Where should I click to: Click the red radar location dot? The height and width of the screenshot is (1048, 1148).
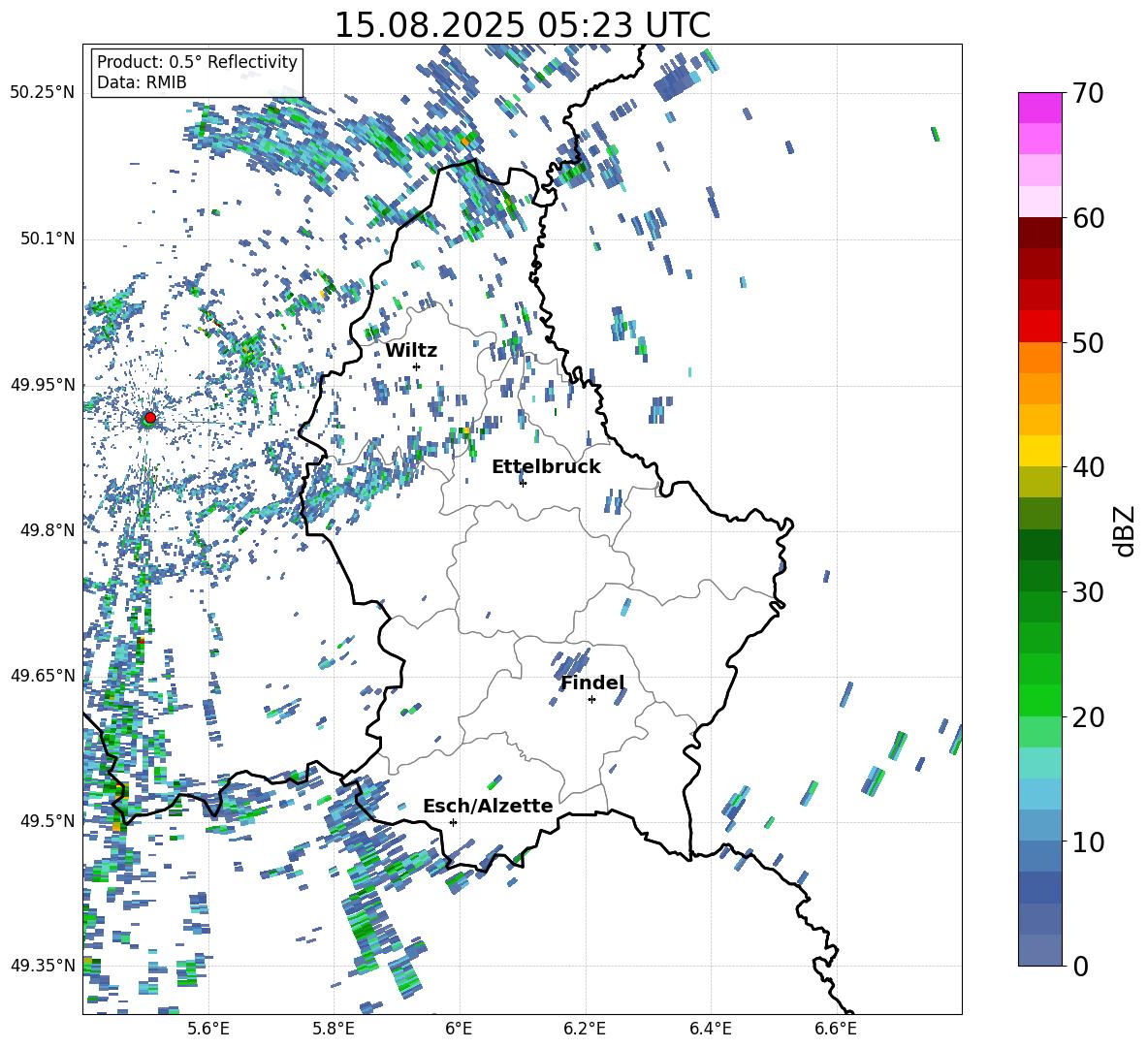click(x=150, y=418)
